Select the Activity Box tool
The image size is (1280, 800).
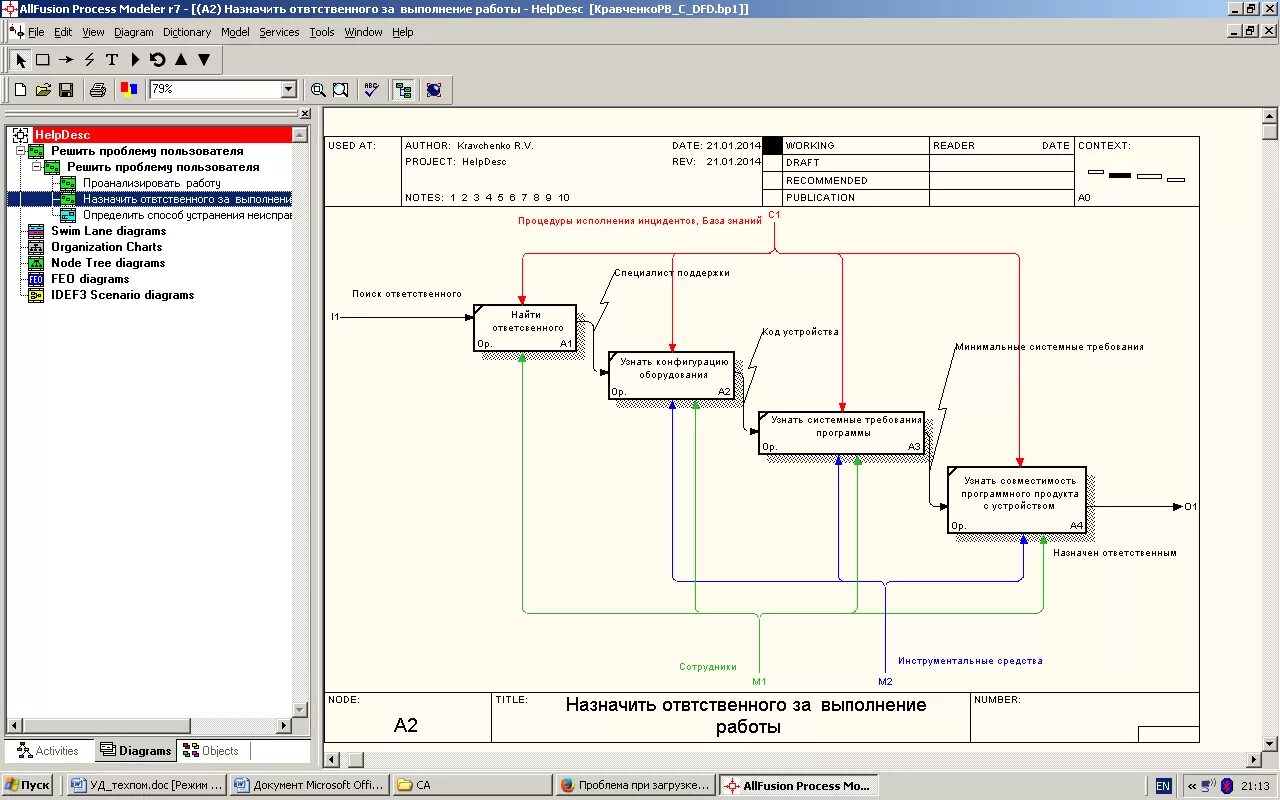point(40,59)
